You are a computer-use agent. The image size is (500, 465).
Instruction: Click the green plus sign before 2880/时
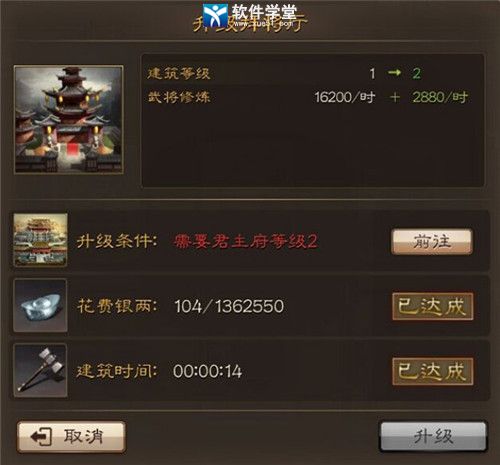click(395, 97)
